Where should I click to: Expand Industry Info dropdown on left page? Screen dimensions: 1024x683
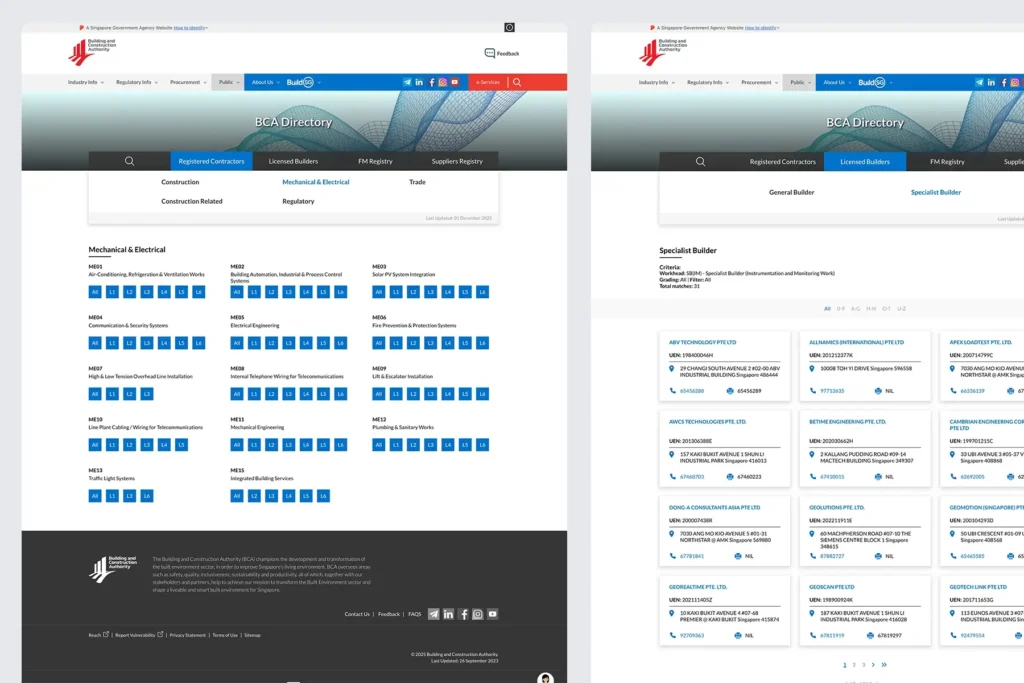86,82
